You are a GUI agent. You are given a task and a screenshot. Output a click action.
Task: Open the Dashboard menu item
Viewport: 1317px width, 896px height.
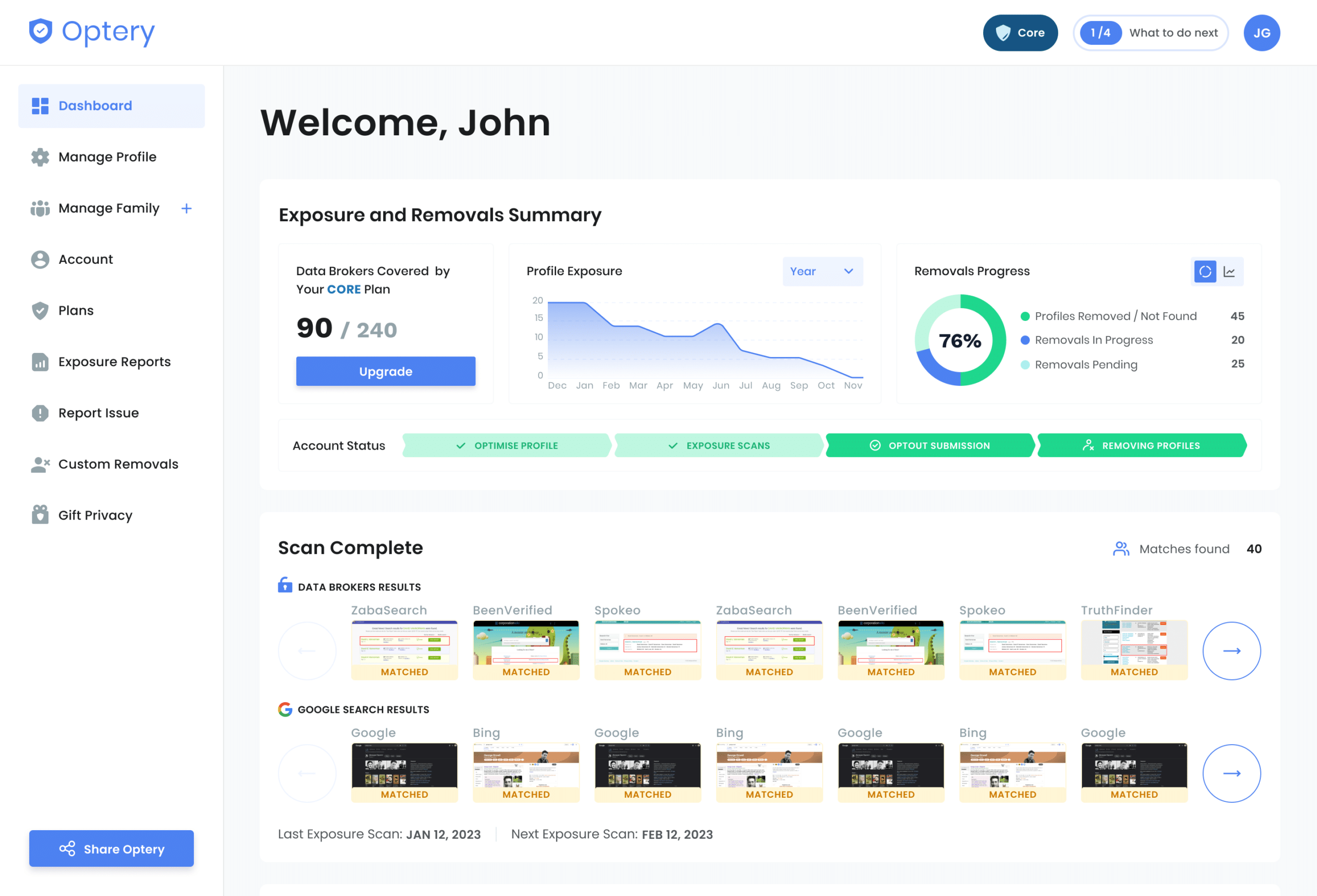(111, 106)
